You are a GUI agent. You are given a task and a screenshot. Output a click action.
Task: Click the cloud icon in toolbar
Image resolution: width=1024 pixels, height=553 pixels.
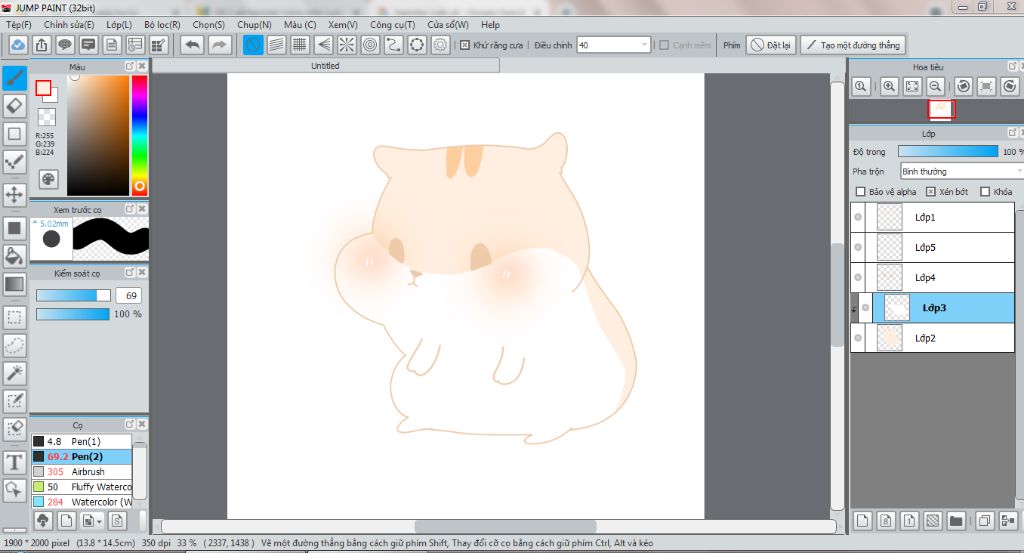click(18, 45)
